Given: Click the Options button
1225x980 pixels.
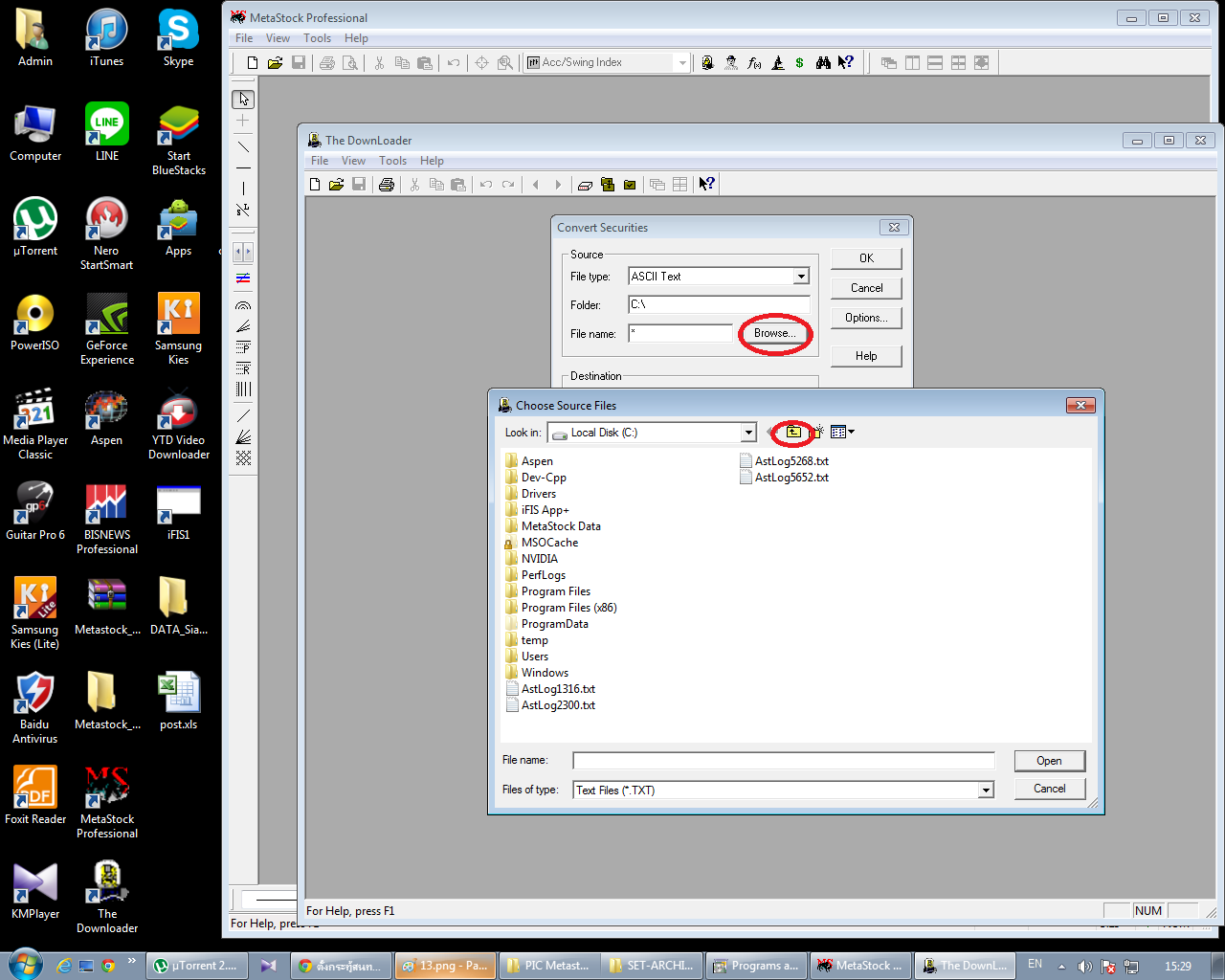Looking at the screenshot, I should click(x=866, y=318).
